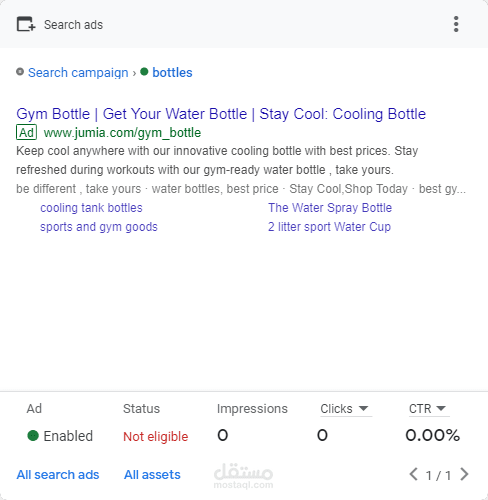The image size is (488, 500).
Task: Open the three-dot more options menu
Action: click(x=456, y=24)
